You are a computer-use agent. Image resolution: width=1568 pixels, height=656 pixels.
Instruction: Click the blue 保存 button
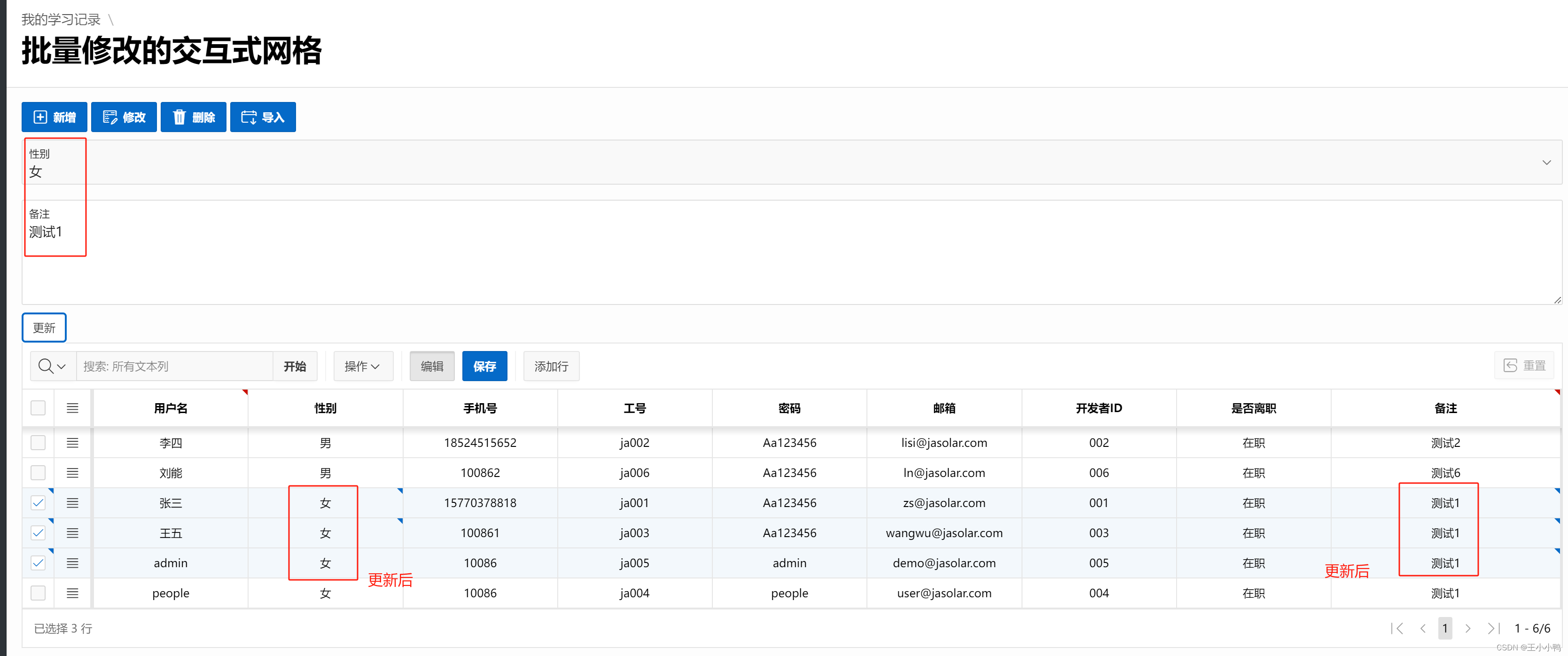(484, 367)
